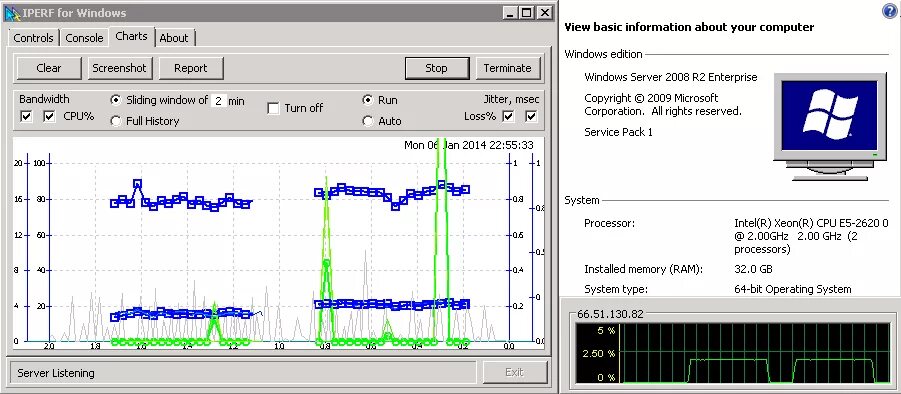Click the Report button
Viewport: 901px width, 394px height.
point(191,68)
